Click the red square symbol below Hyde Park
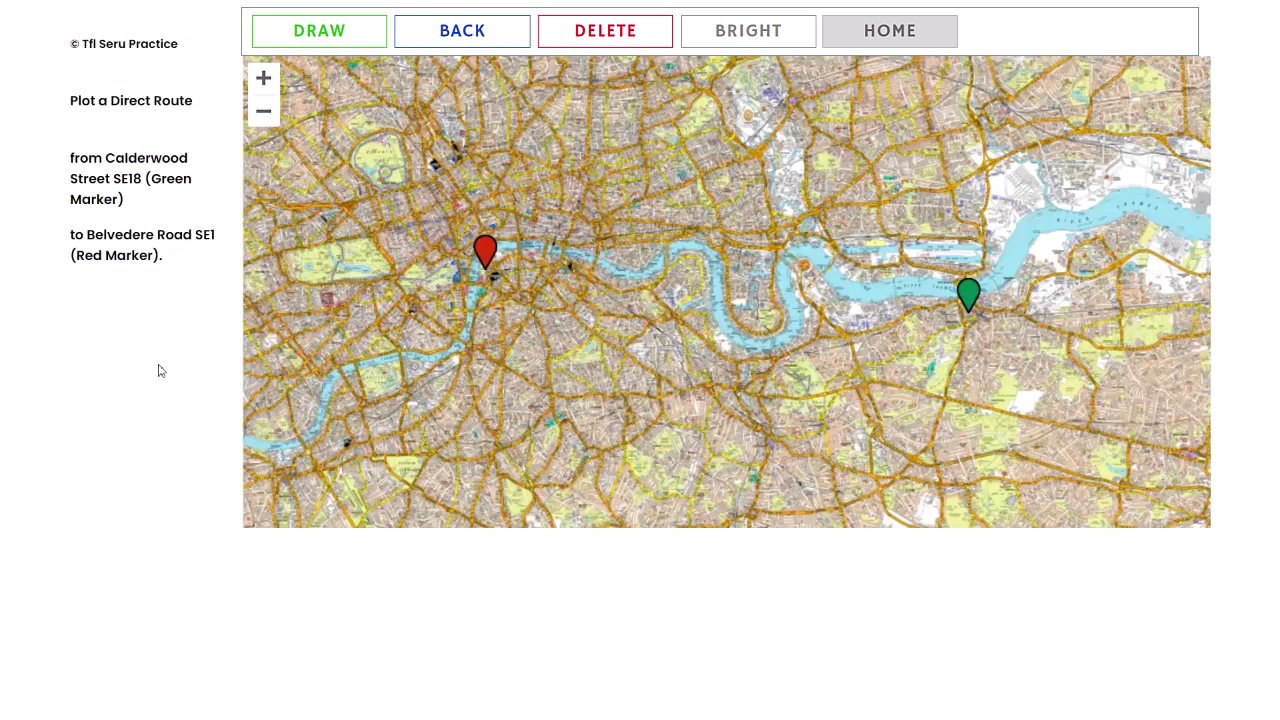This screenshot has width=1280, height=720. [x=327, y=299]
